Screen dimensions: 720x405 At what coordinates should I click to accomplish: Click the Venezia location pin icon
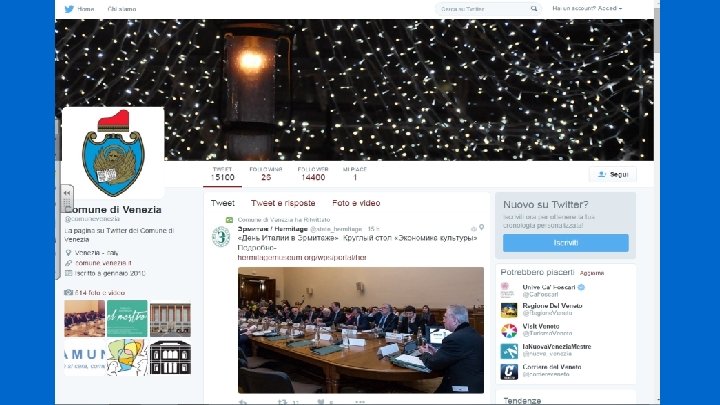tap(68, 253)
